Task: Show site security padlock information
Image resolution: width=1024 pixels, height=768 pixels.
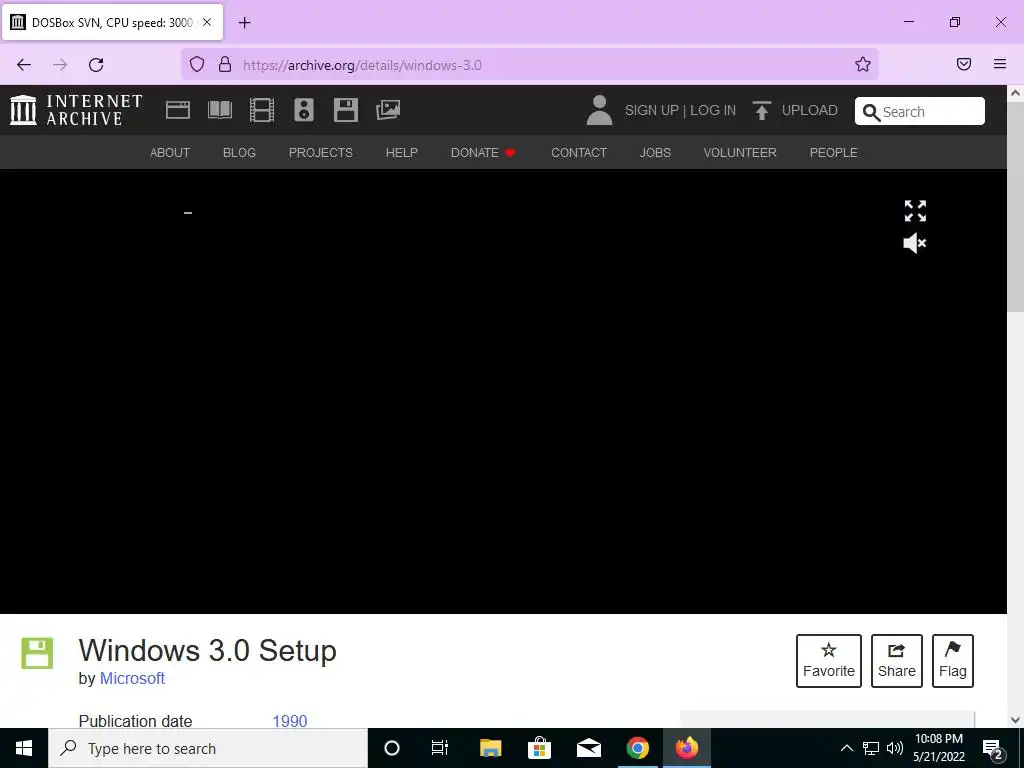Action: [x=225, y=64]
